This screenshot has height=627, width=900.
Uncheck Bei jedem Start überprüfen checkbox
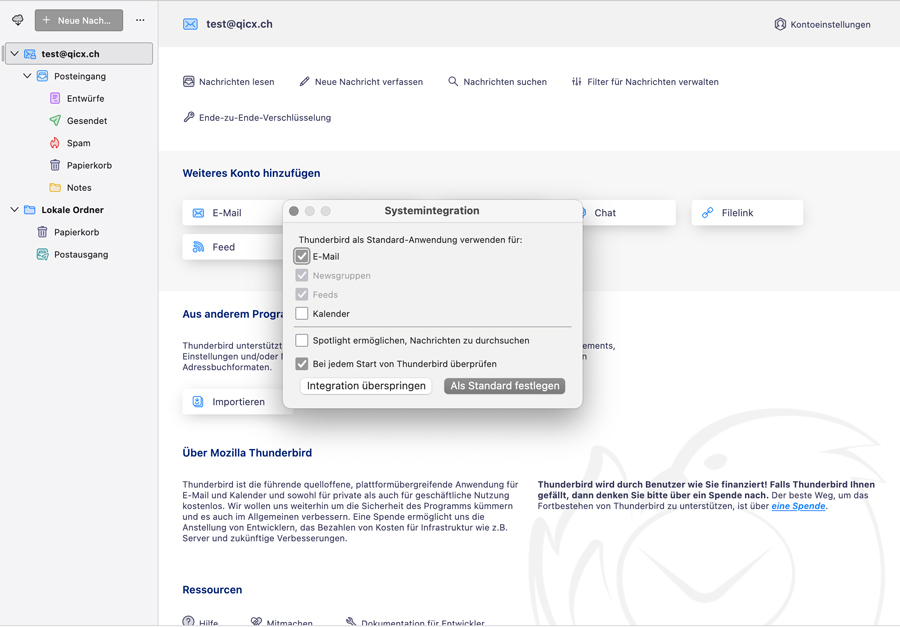[302, 364]
